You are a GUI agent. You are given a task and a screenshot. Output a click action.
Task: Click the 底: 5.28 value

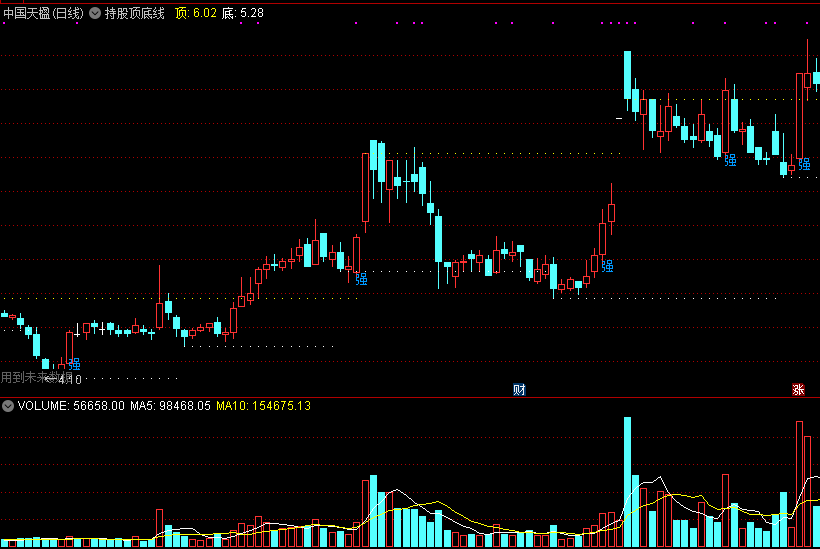pos(243,13)
